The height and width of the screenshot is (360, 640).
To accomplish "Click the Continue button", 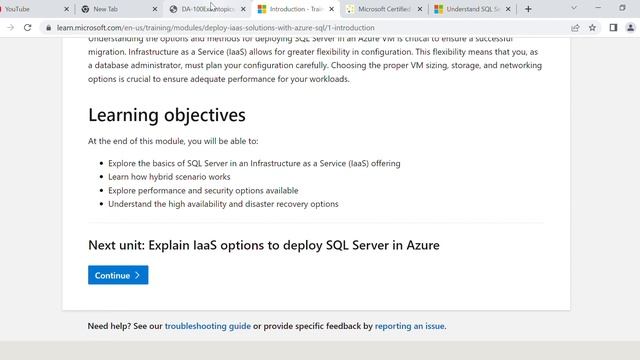I will coord(118,275).
